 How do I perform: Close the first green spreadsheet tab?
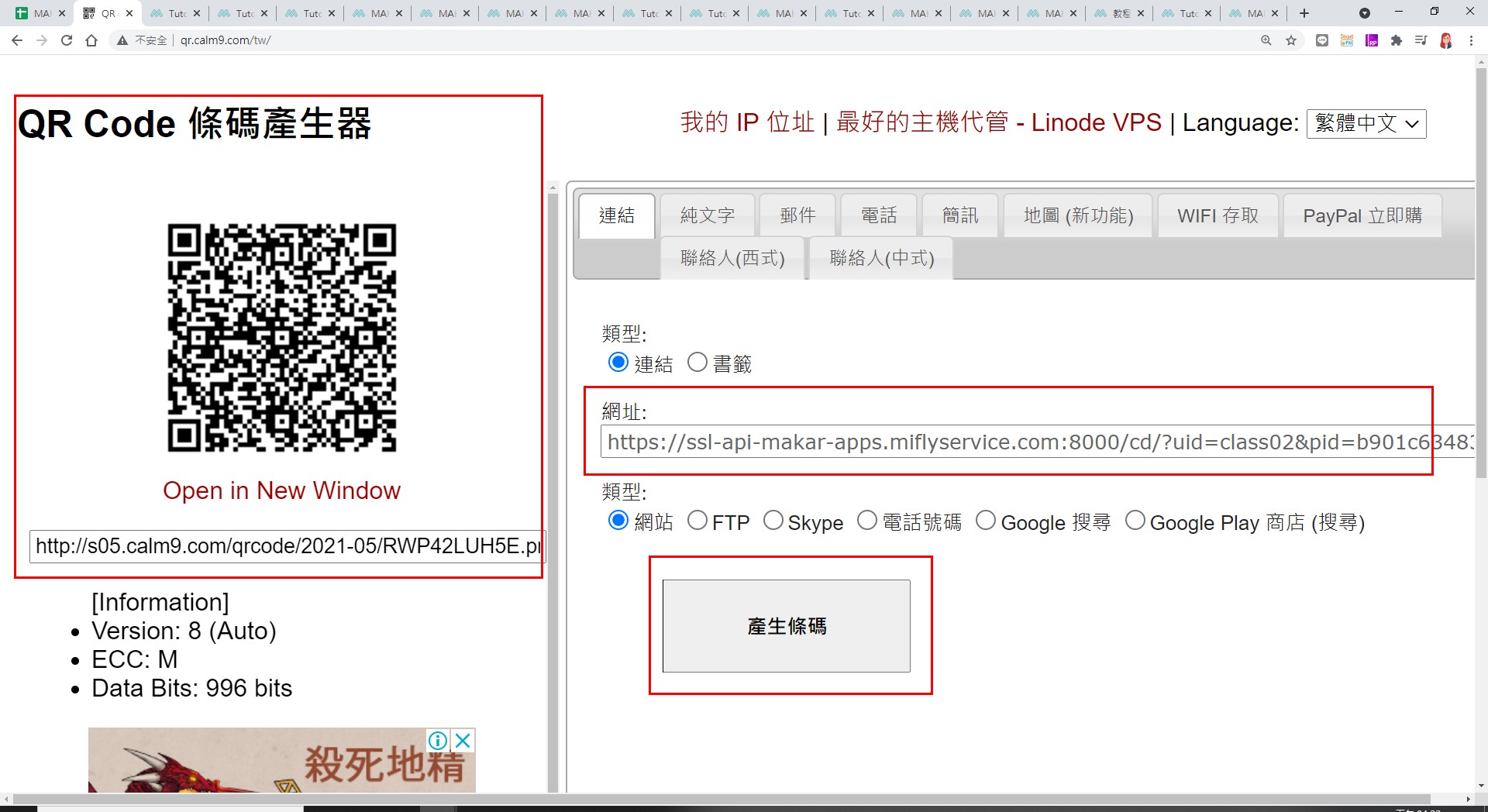click(x=62, y=13)
